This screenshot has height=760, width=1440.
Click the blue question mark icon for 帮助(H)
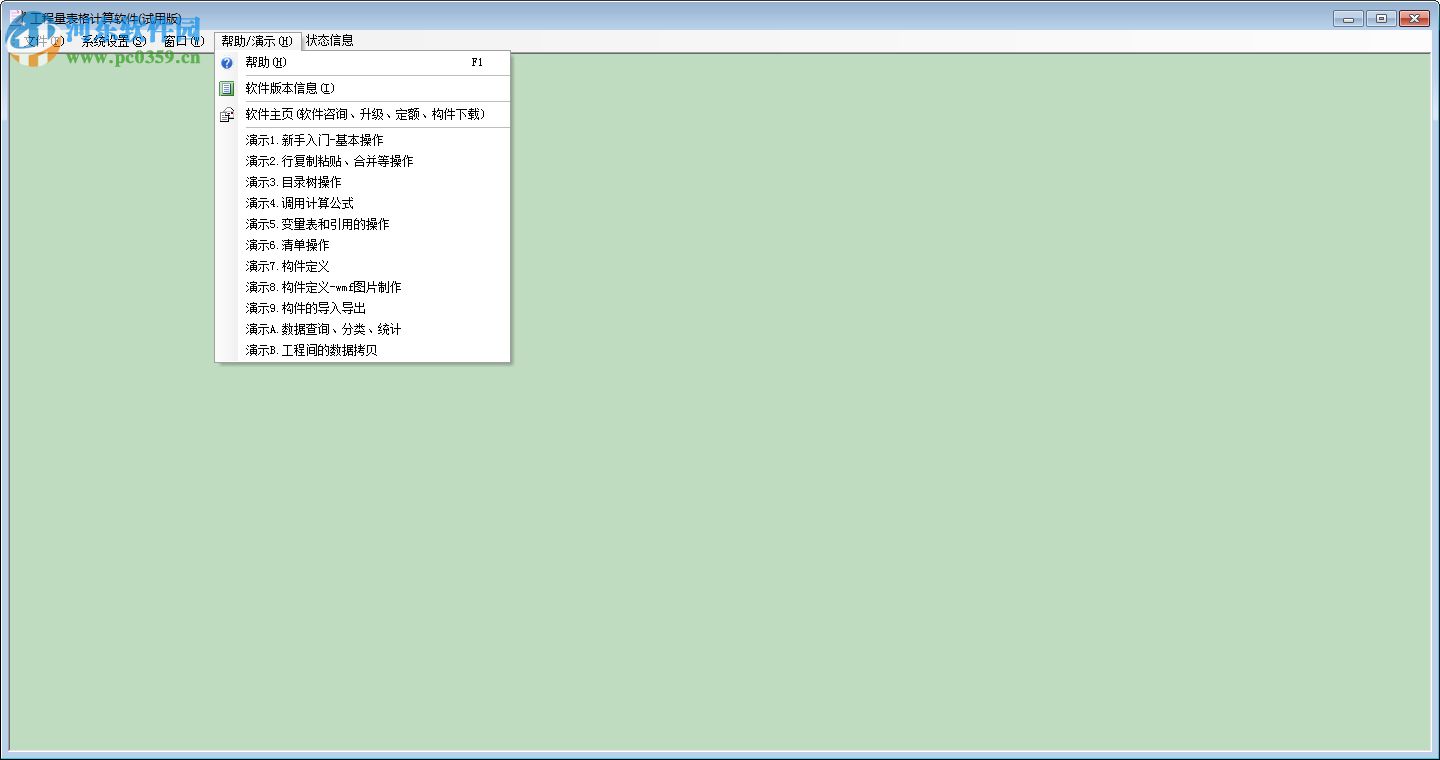click(x=227, y=63)
